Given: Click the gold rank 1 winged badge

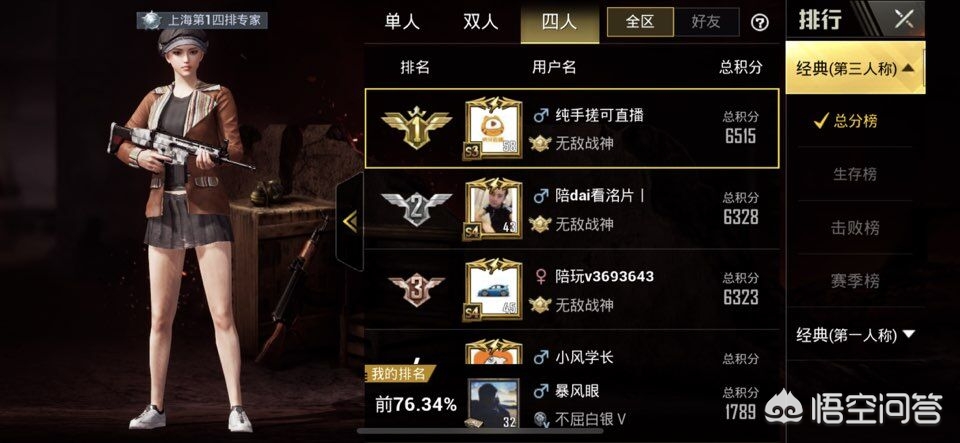Looking at the screenshot, I should click(416, 128).
